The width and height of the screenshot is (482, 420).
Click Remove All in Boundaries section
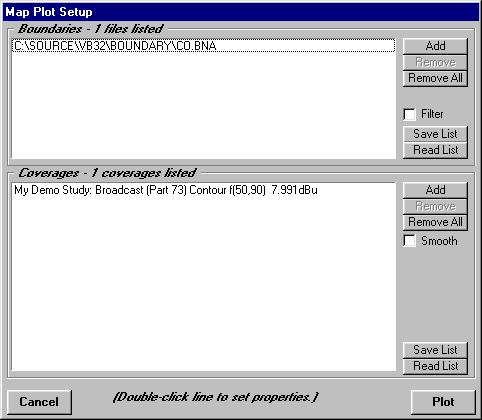pos(435,79)
